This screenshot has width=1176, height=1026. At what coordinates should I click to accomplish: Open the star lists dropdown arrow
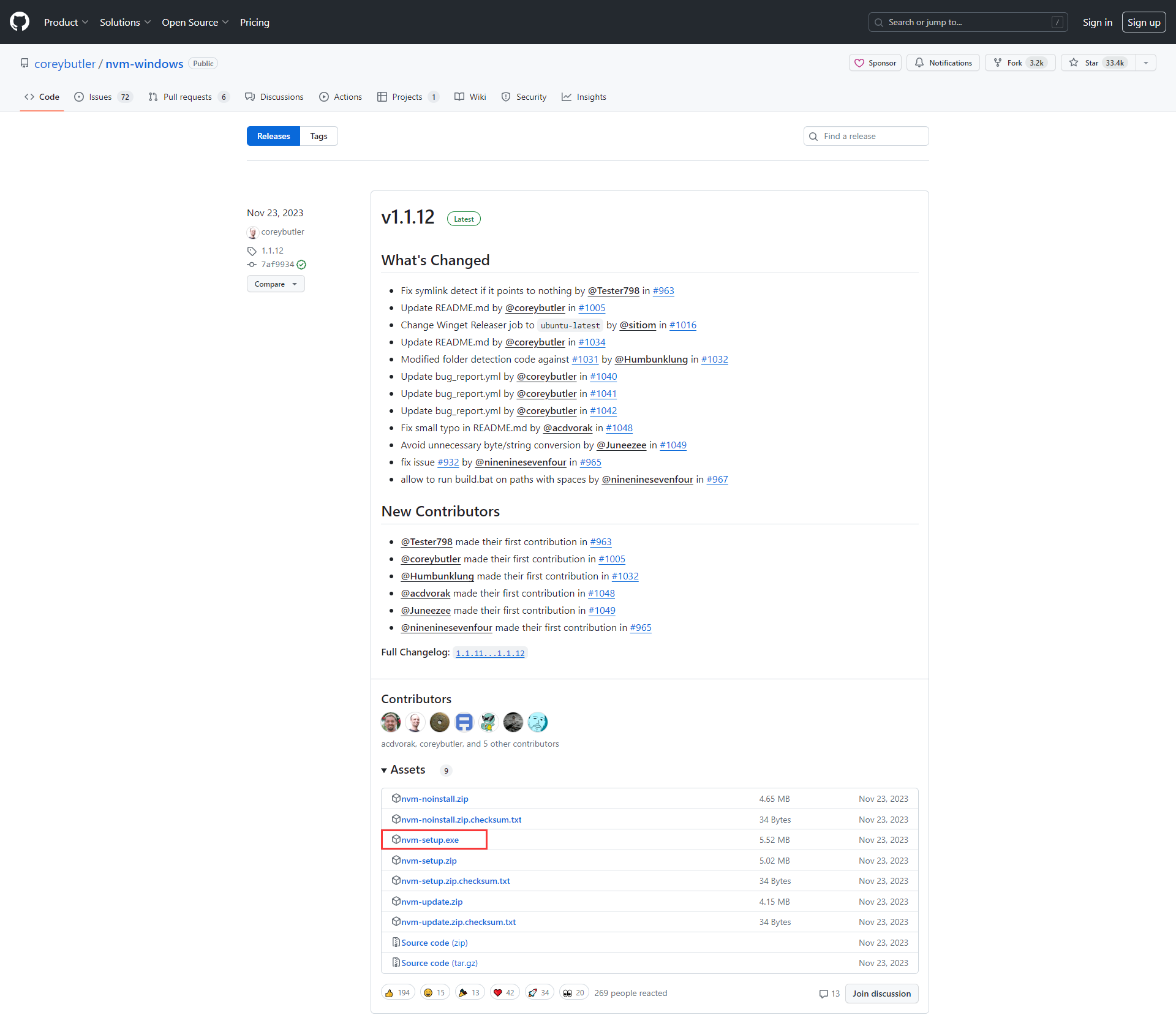pyautogui.click(x=1146, y=63)
